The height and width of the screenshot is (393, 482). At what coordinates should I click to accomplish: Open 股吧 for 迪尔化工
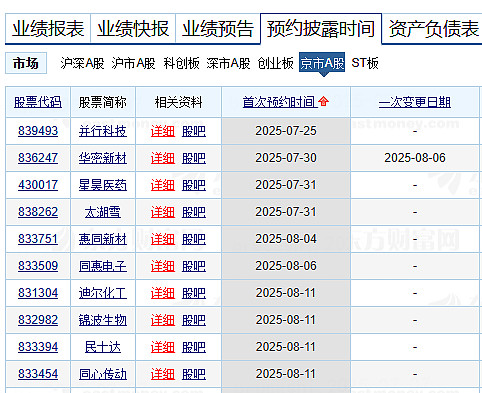tap(194, 293)
